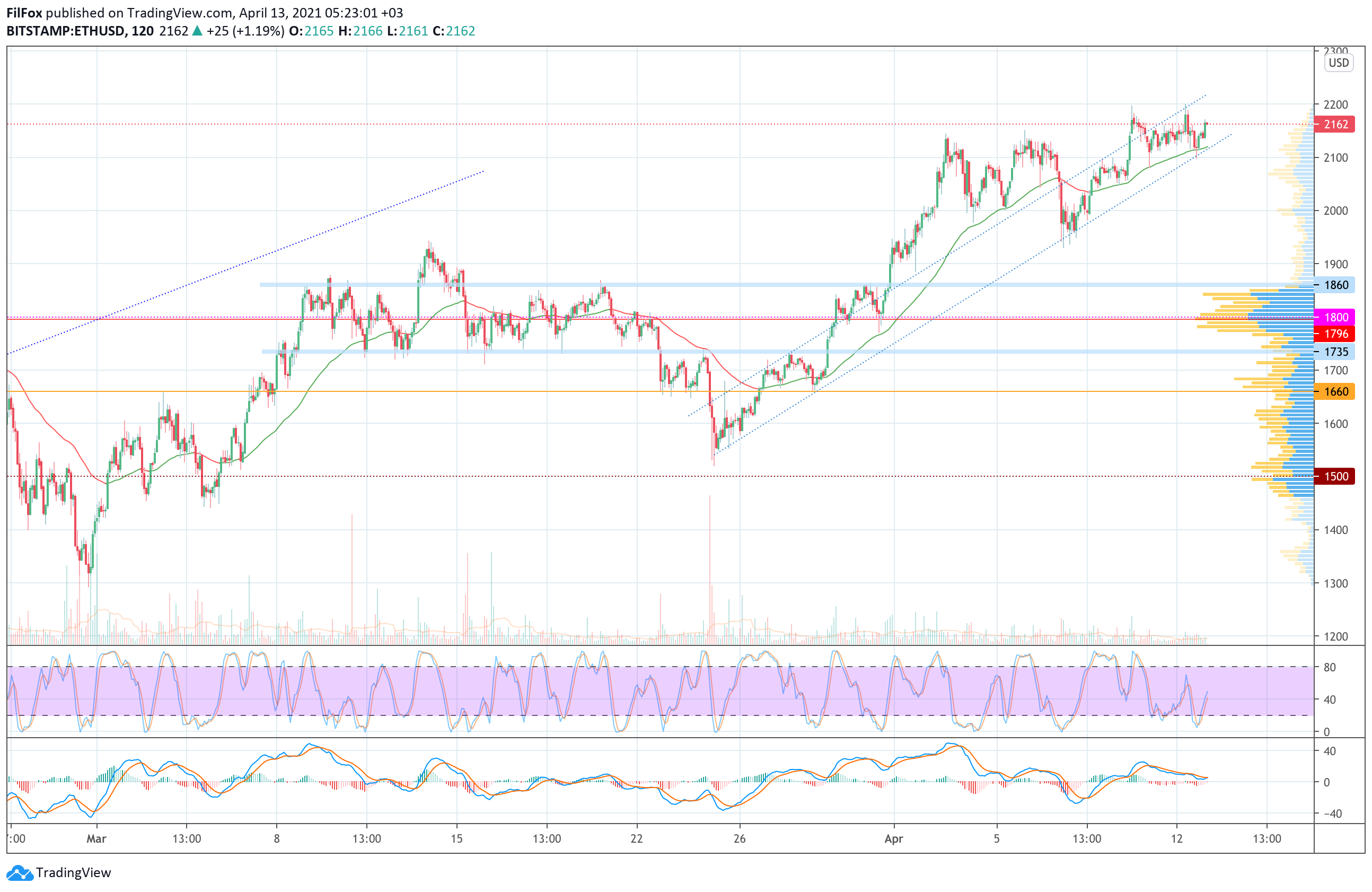Click the USD currency label on price axis
This screenshot has height=892, width=1372.
(x=1339, y=63)
